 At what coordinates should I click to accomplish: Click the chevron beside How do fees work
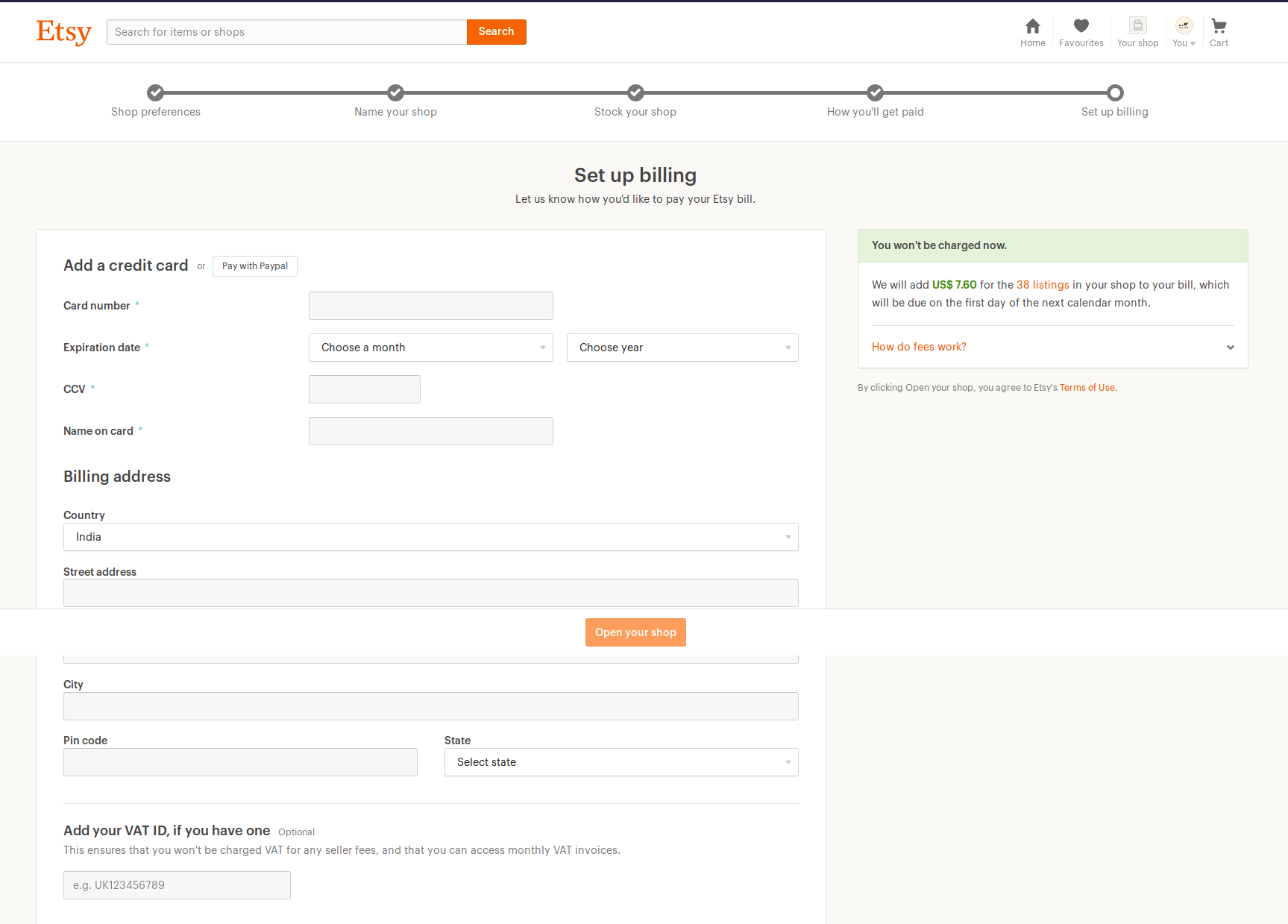1231,347
